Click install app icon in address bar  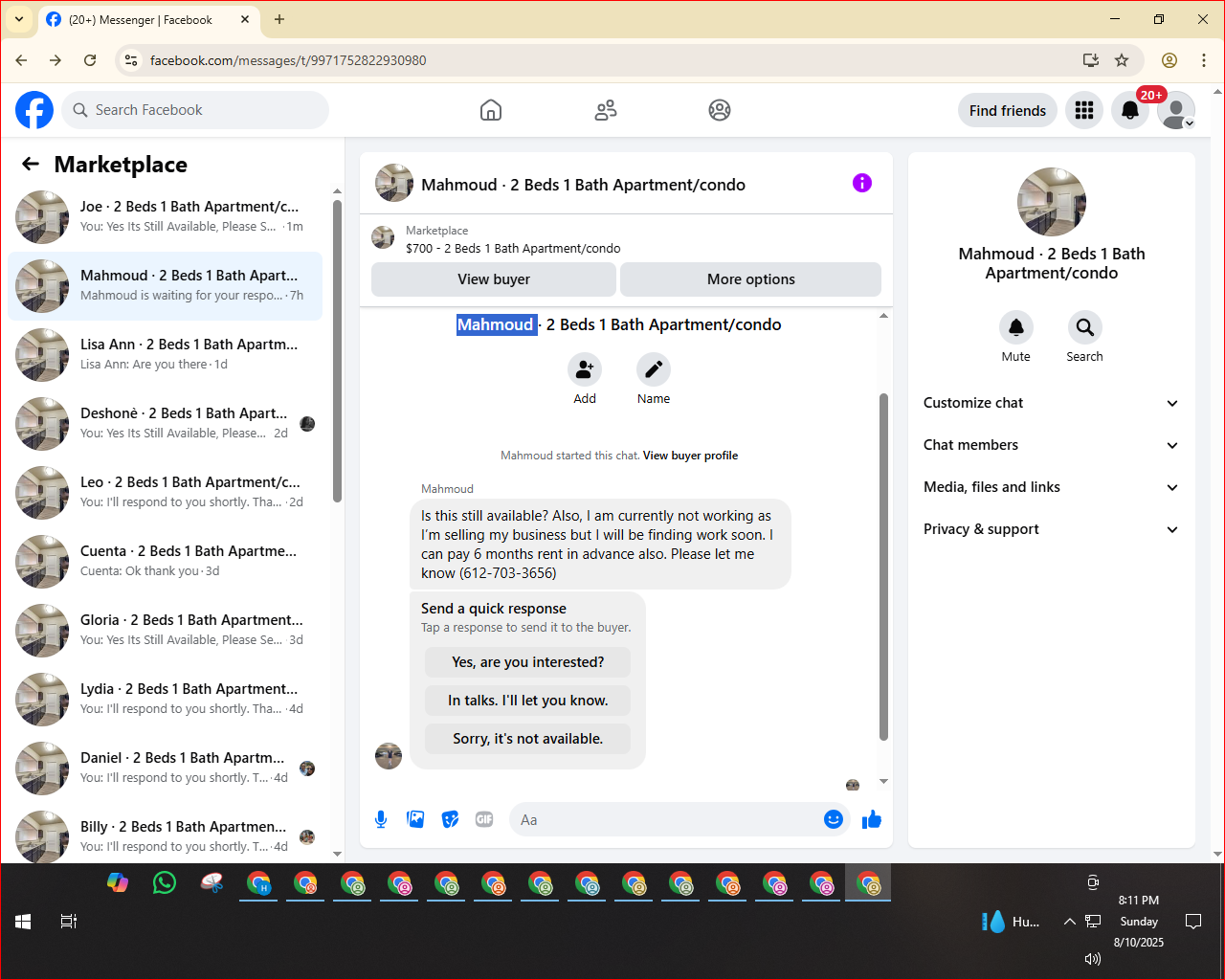pyautogui.click(x=1090, y=60)
